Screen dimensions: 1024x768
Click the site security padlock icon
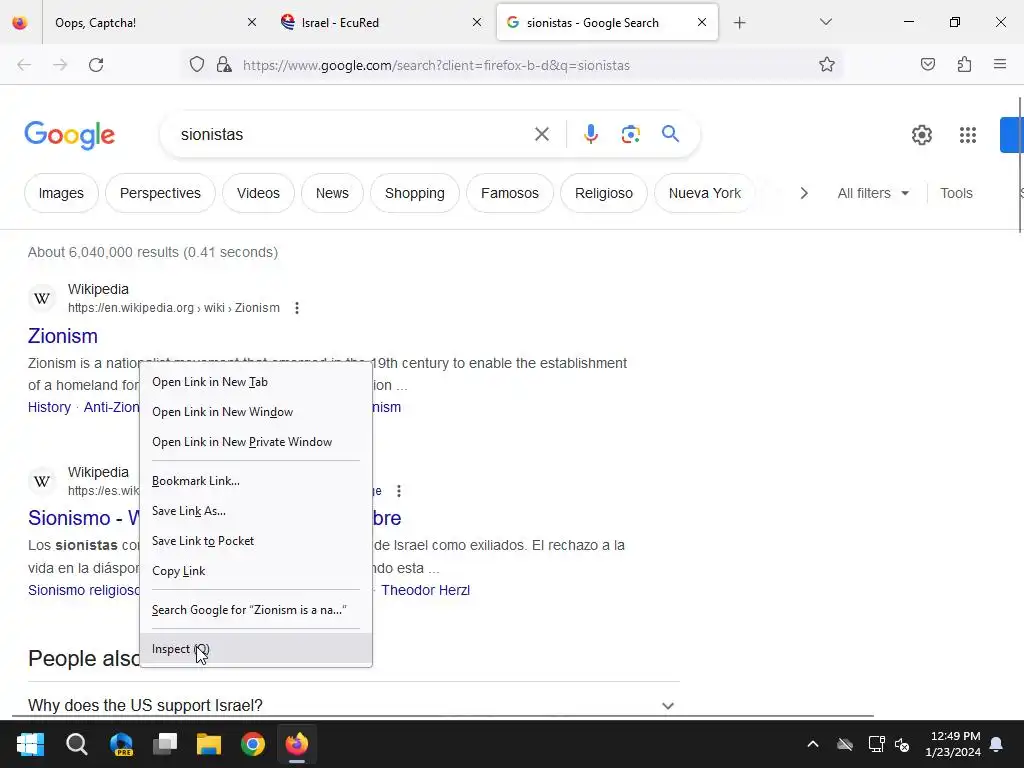tap(224, 65)
